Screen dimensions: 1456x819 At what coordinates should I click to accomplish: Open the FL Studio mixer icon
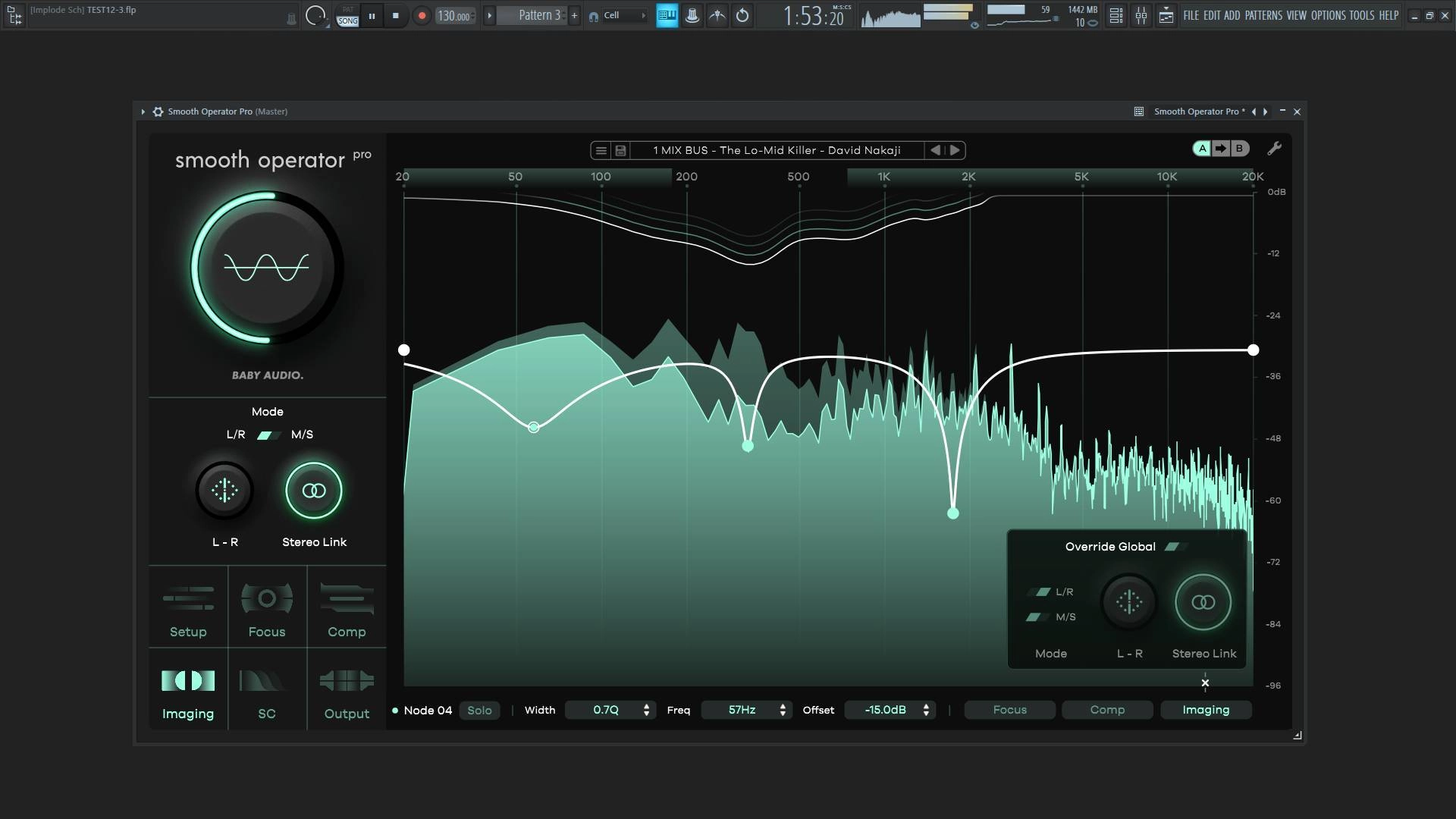click(1141, 15)
